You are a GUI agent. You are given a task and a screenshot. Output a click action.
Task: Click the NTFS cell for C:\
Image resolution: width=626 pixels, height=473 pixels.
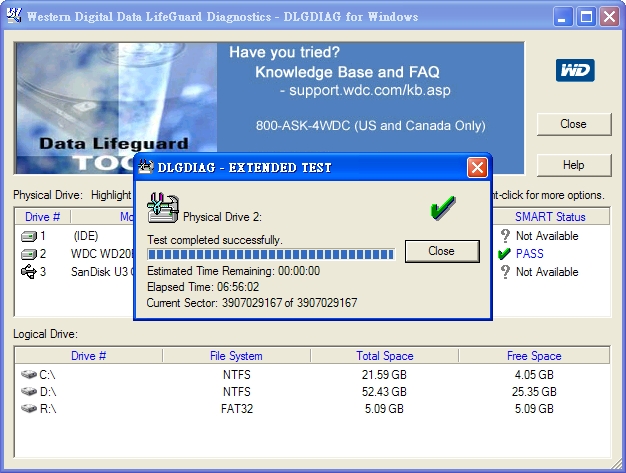tap(237, 375)
